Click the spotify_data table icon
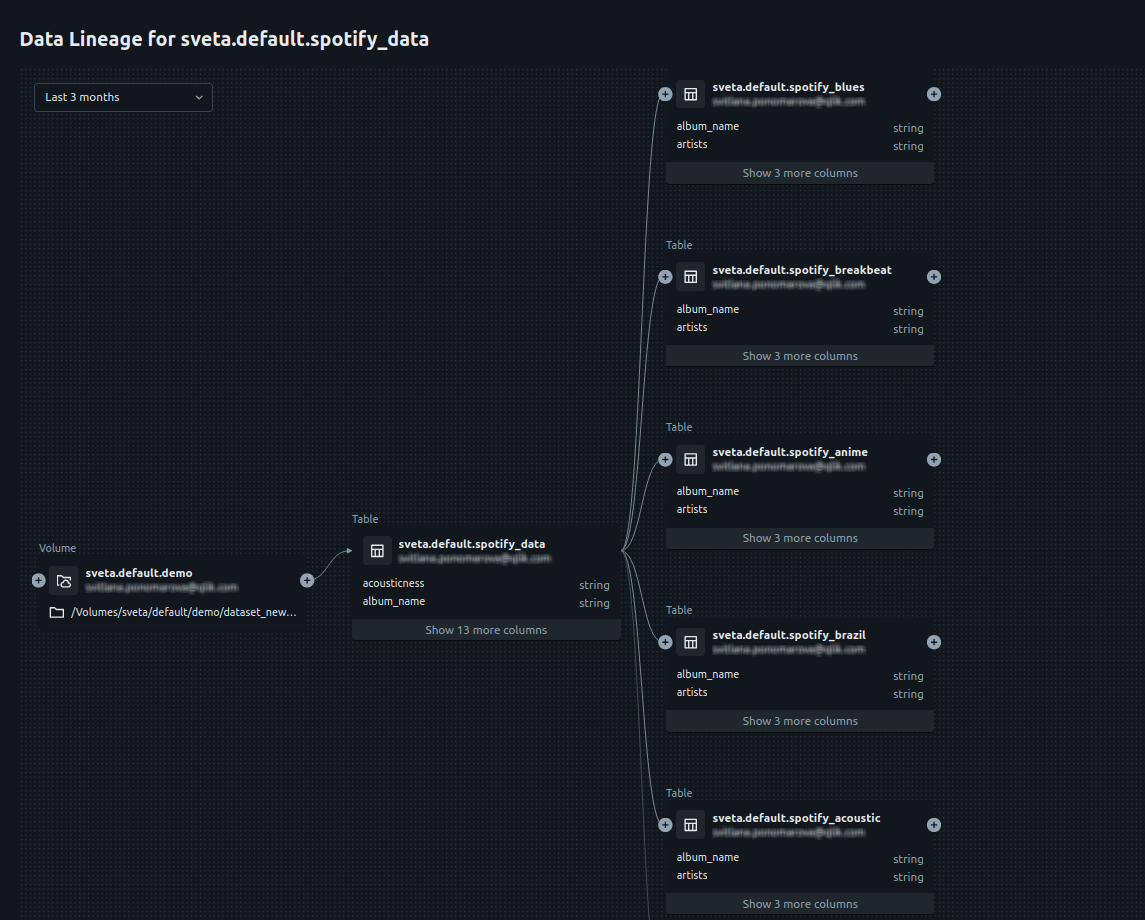Viewport: 1145px width, 920px height. 377,551
